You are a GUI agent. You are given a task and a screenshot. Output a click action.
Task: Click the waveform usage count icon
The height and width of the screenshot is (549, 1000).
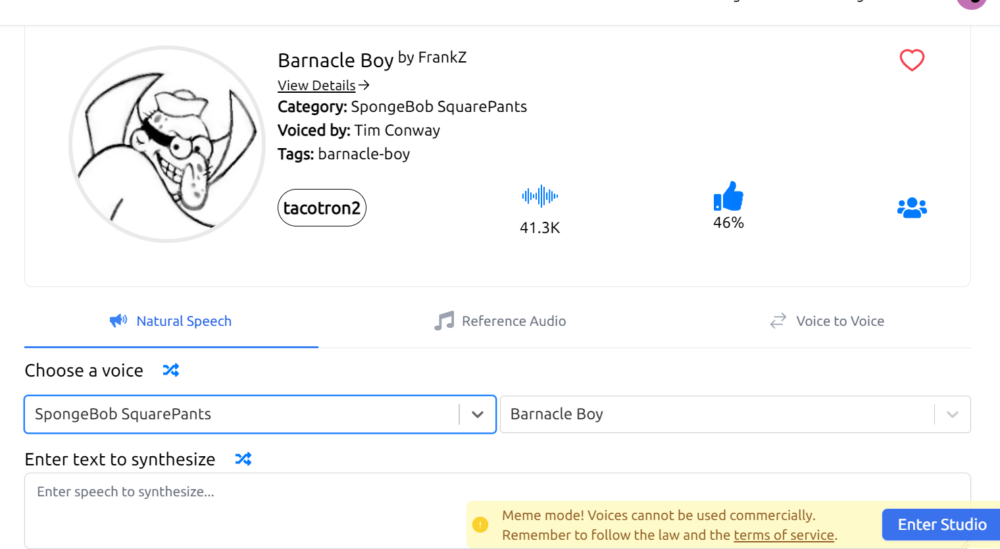coord(539,196)
